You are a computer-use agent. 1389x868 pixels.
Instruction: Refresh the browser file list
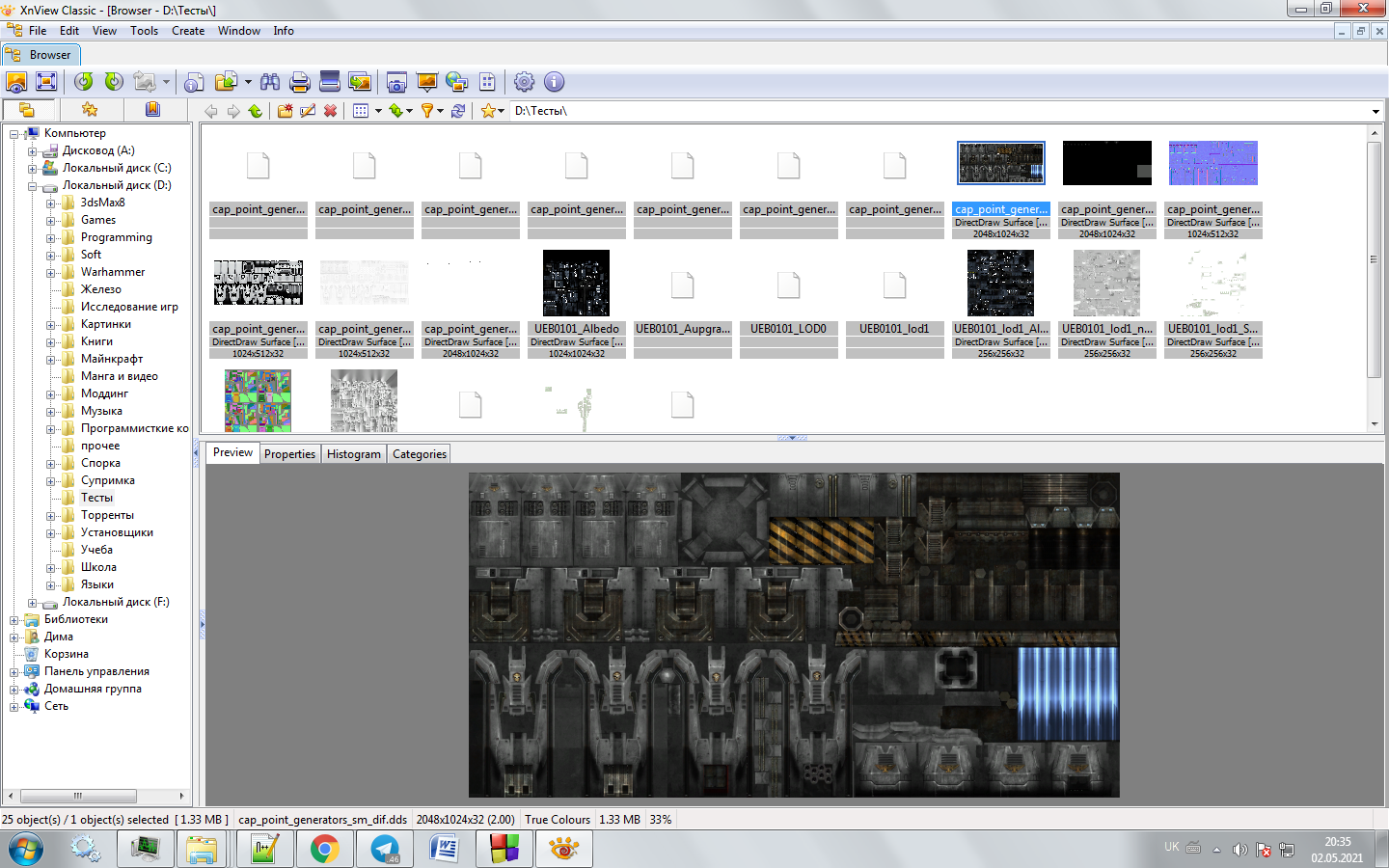point(458,111)
